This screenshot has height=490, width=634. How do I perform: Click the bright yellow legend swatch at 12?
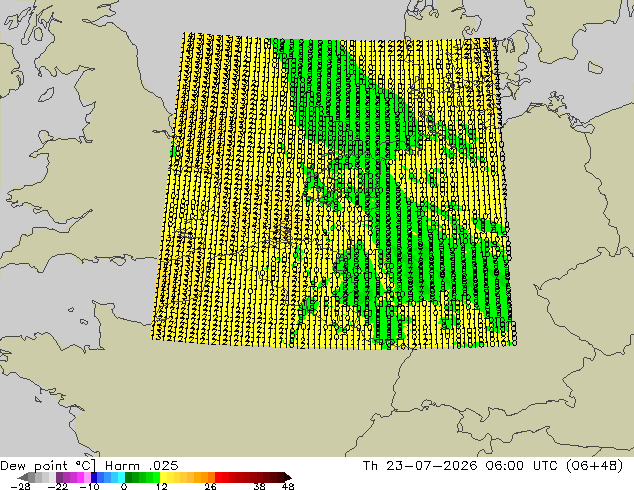click(163, 477)
